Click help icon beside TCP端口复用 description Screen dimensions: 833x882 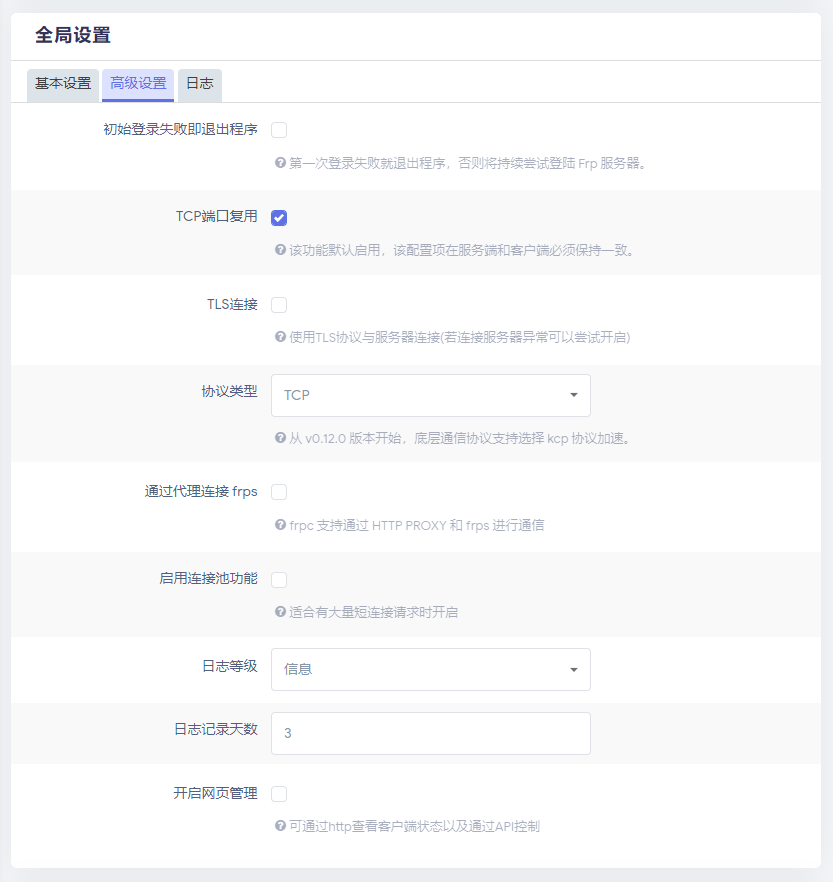[x=280, y=250]
